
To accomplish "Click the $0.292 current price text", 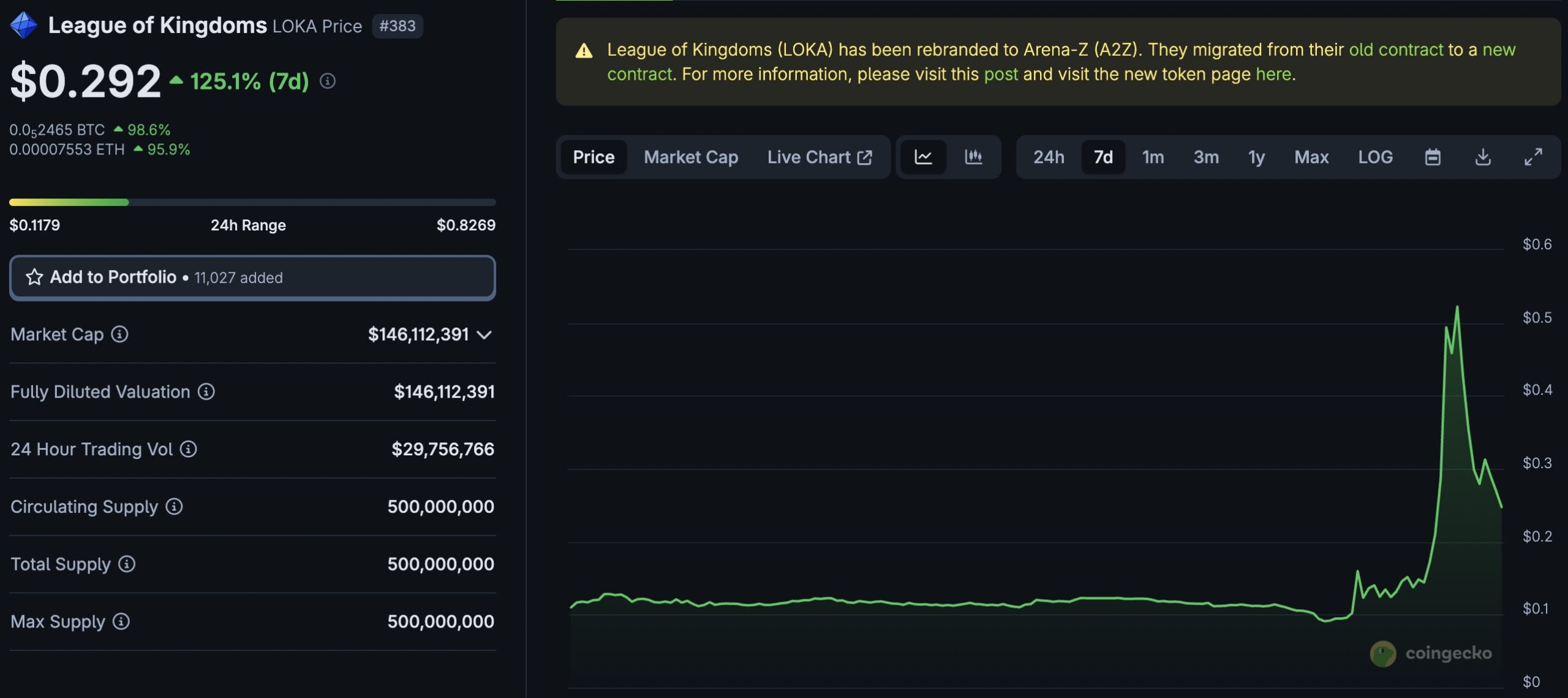I will click(x=86, y=81).
